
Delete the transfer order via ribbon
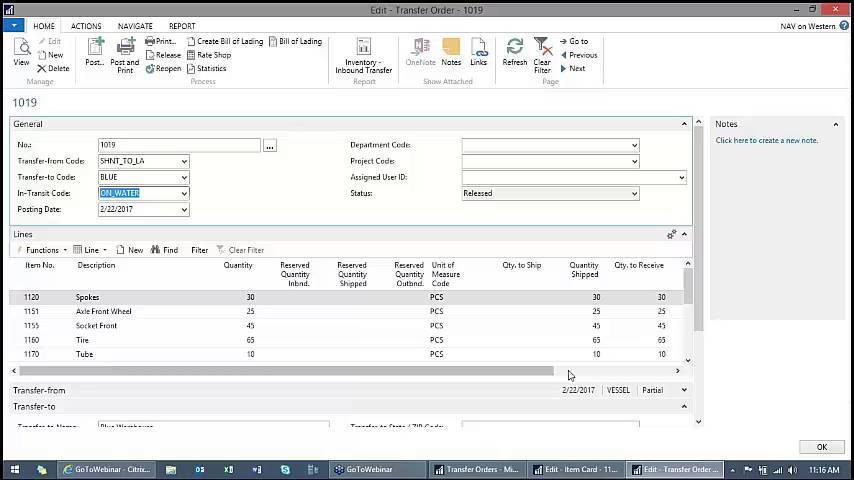(53, 69)
